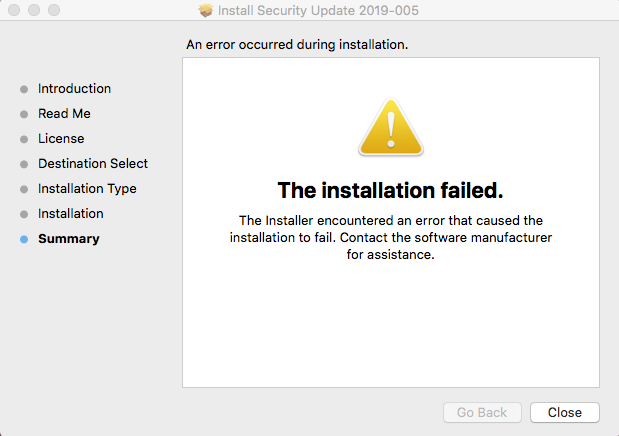This screenshot has height=436, width=619.
Task: Click the bullet beside Installation Type
Action: pyautogui.click(x=24, y=189)
